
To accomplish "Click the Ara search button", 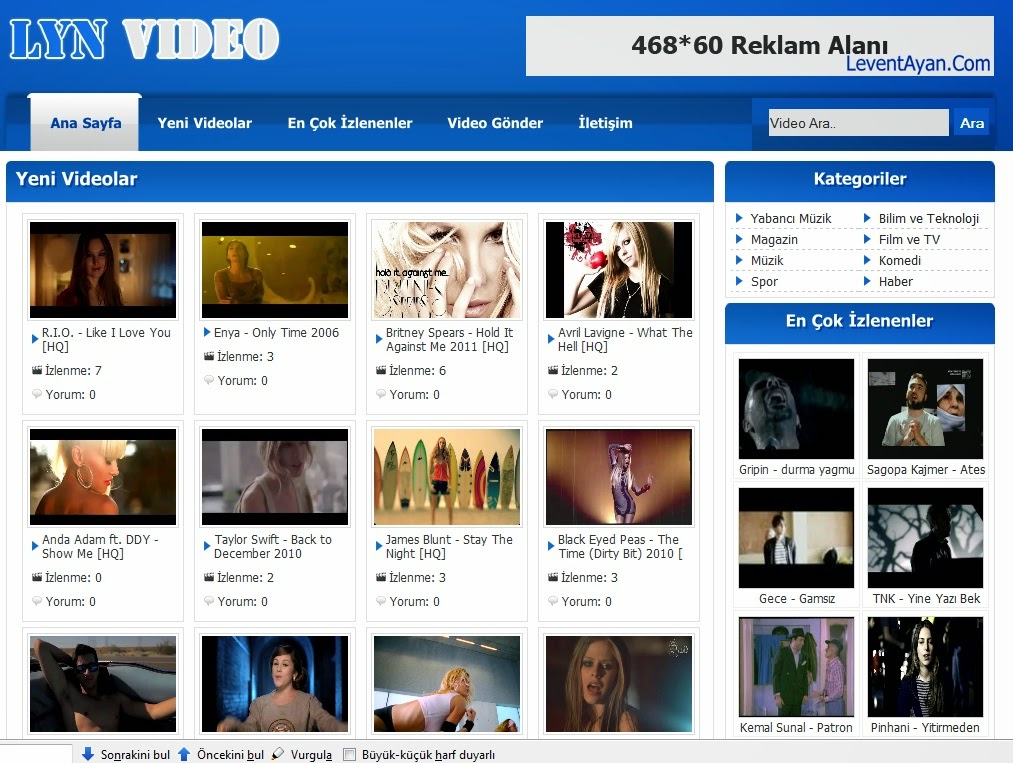I will 971,122.
